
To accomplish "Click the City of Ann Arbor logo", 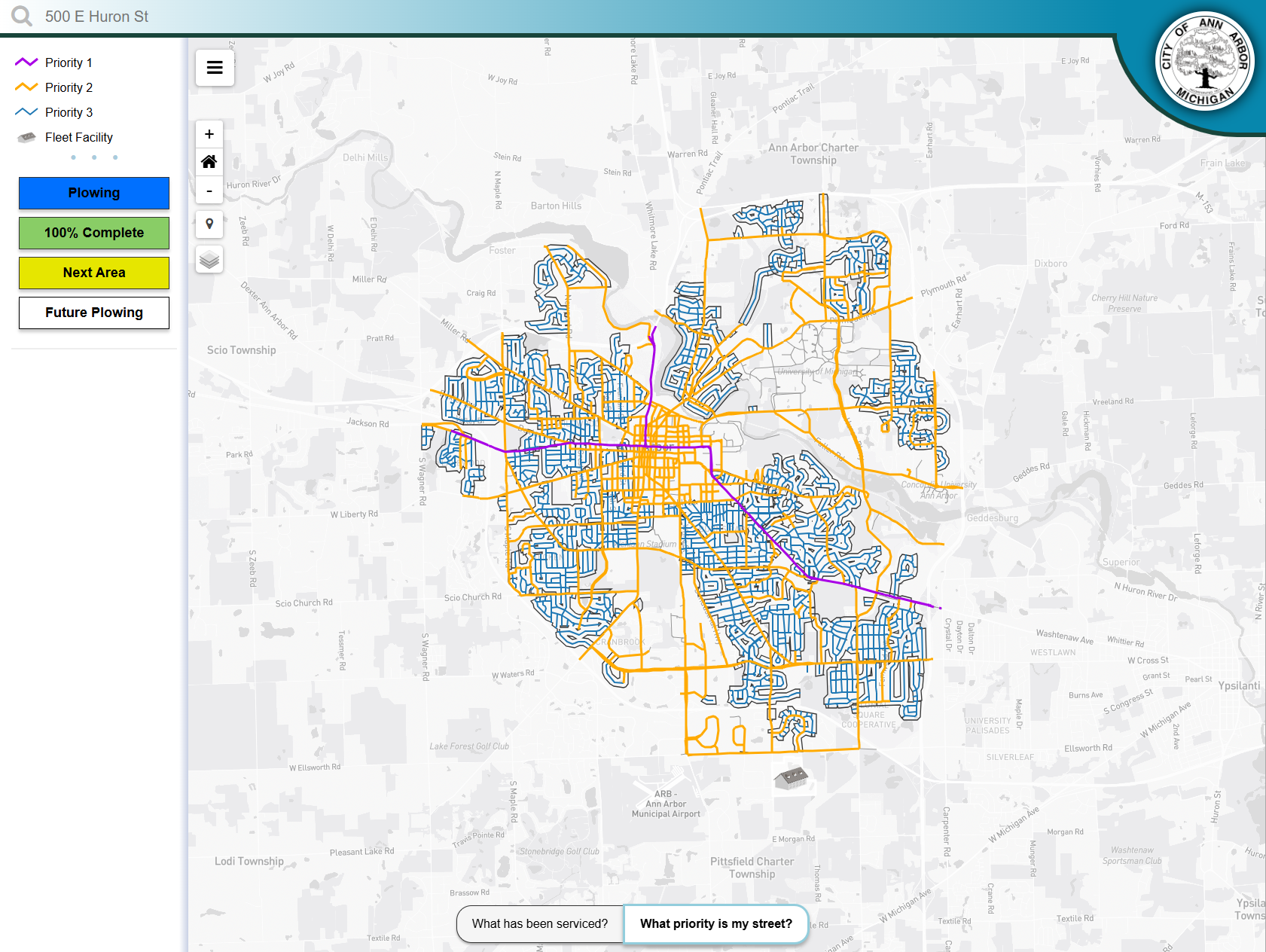I will (1205, 61).
